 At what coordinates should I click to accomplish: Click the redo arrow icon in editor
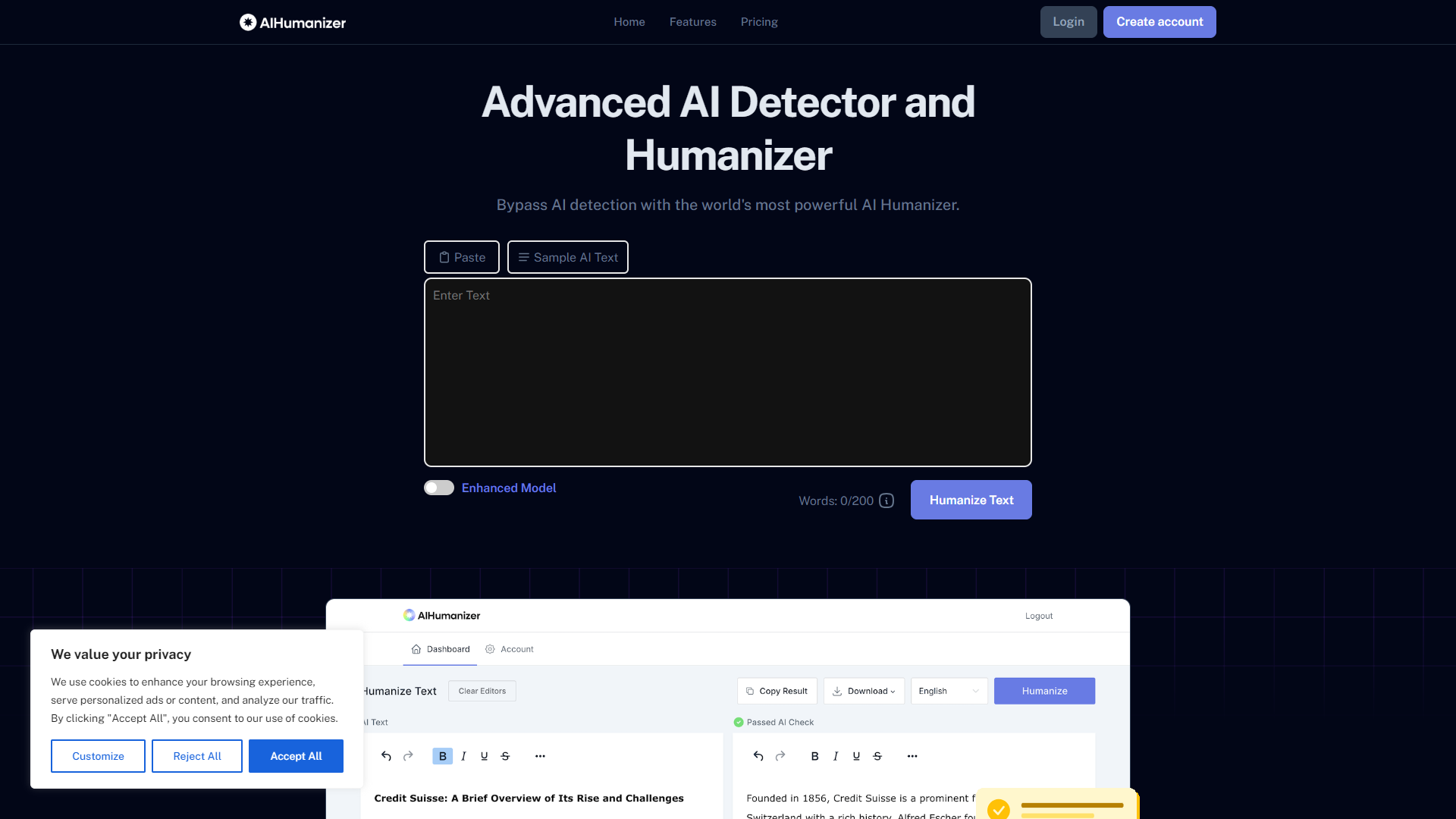408,756
